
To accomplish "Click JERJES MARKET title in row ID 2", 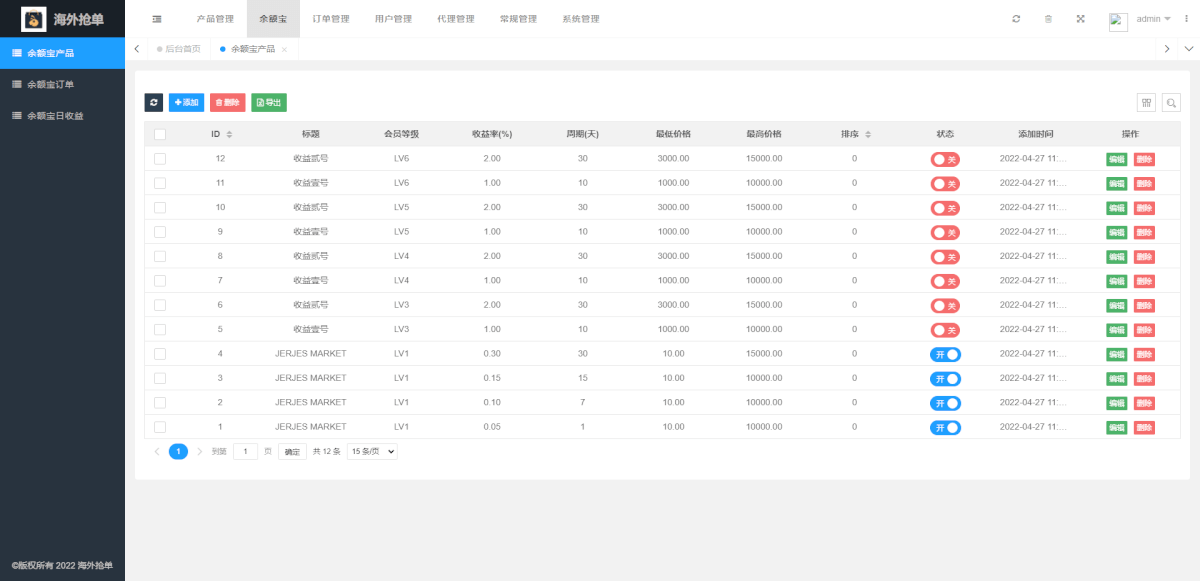I will 311,402.
